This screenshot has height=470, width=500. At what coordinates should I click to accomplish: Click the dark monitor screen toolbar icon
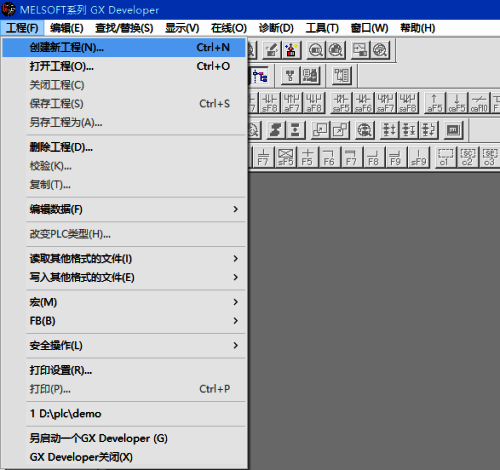[x=454, y=130]
